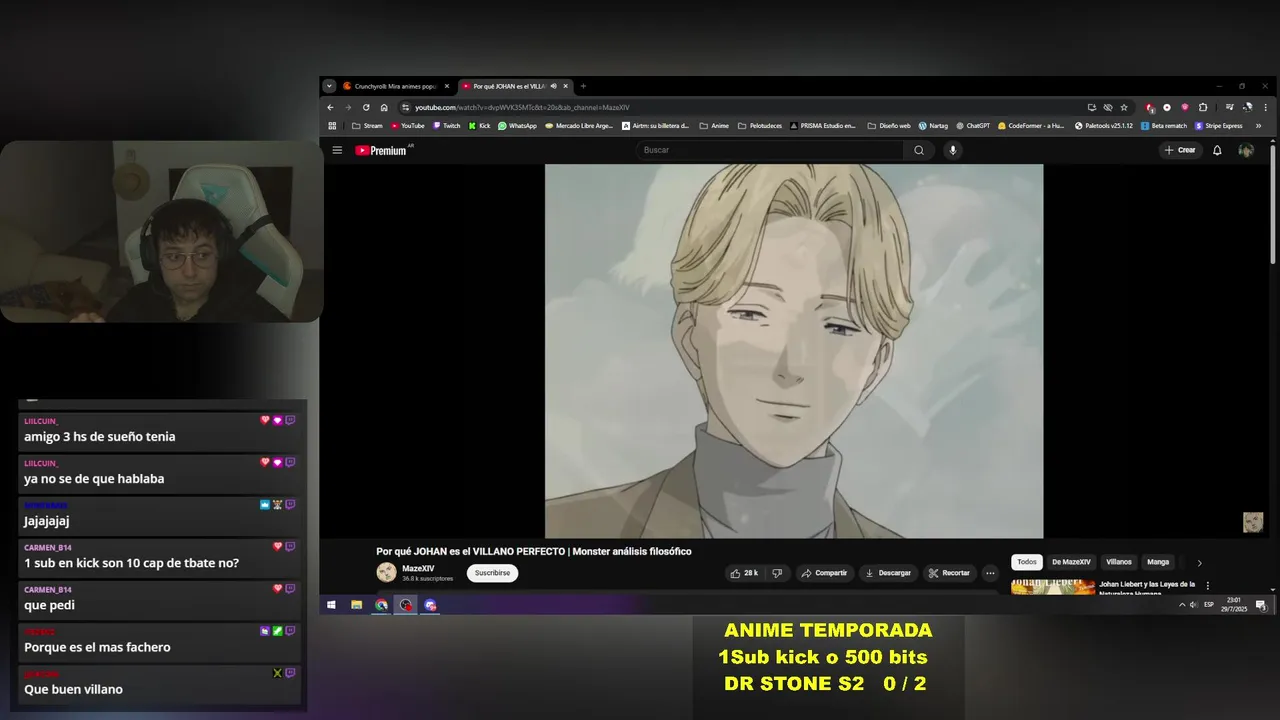The height and width of the screenshot is (720, 1280).
Task: Open Johan Liebert y las Leyes suggested thumbnail
Action: [1053, 587]
